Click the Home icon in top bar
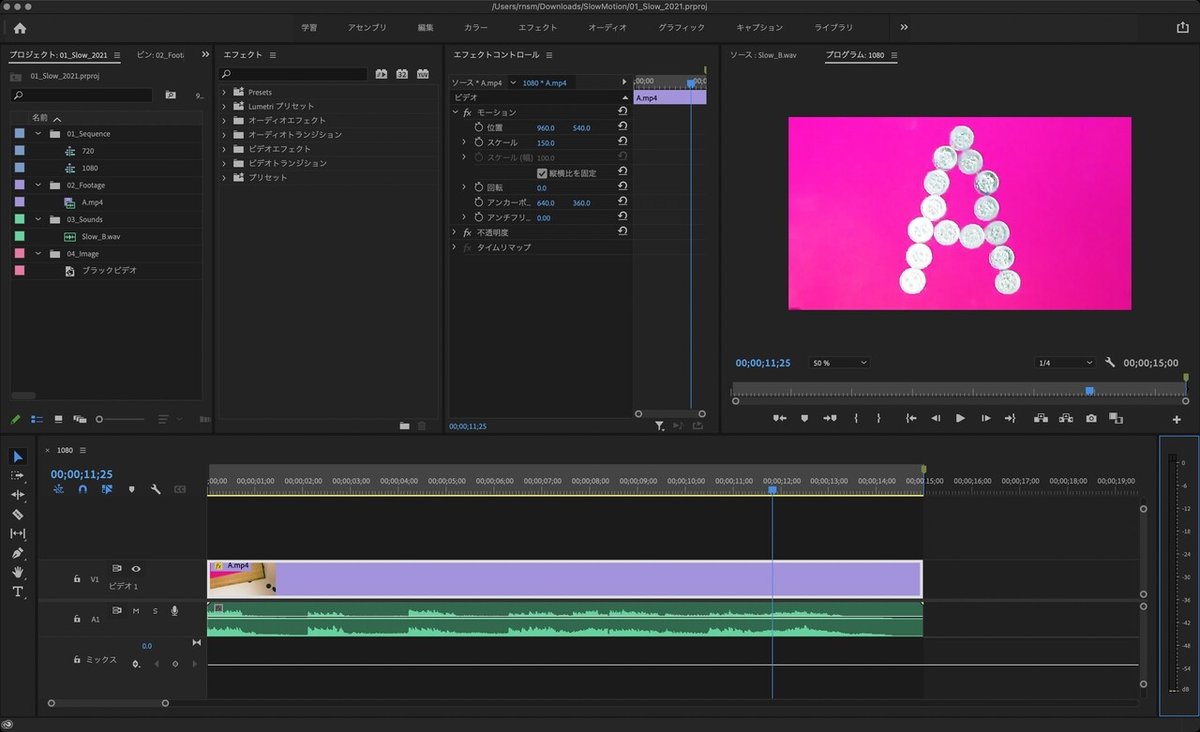The height and width of the screenshot is (732, 1200). pyautogui.click(x=20, y=28)
